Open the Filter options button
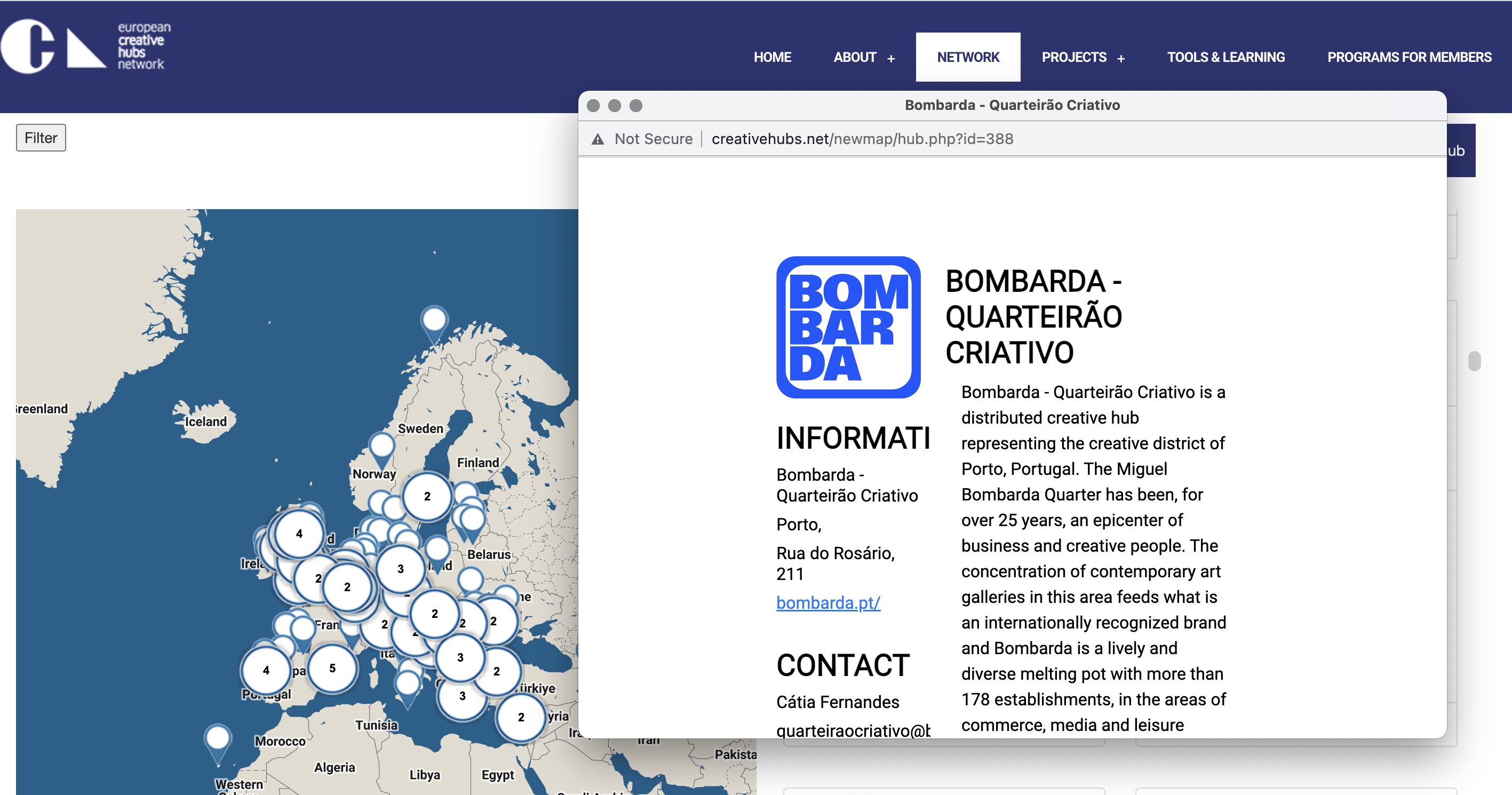Image resolution: width=1512 pixels, height=795 pixels. click(41, 138)
